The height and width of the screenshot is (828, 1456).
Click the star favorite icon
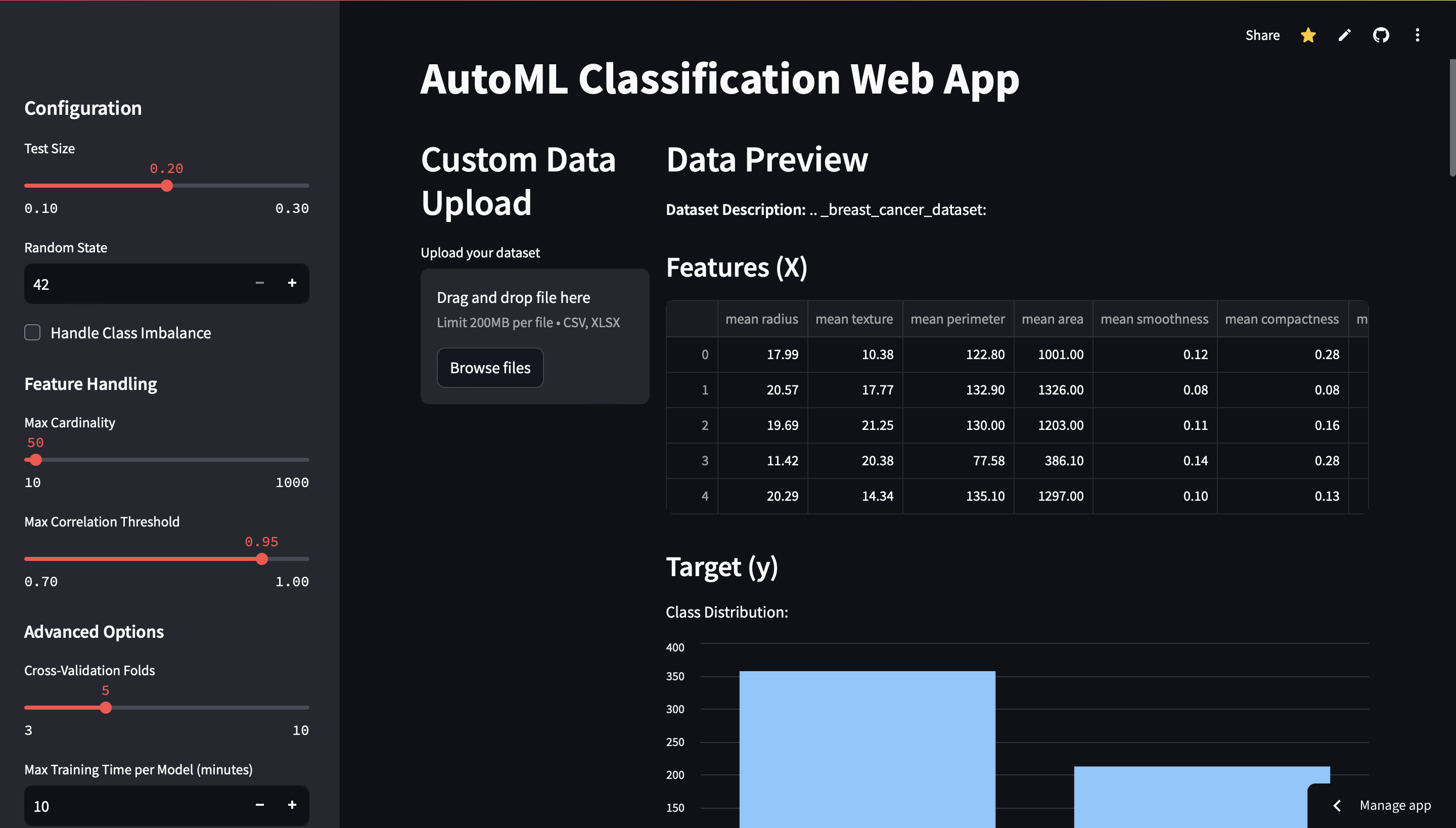click(x=1308, y=35)
